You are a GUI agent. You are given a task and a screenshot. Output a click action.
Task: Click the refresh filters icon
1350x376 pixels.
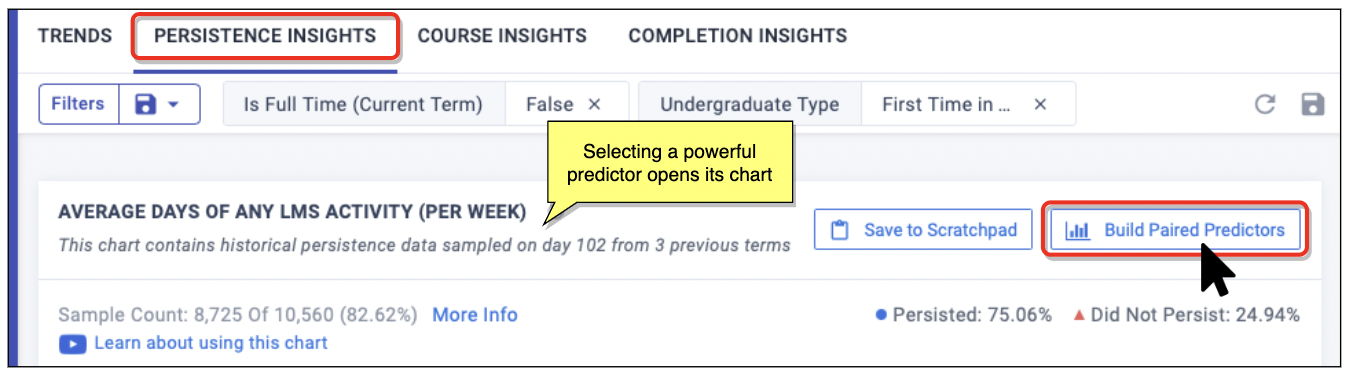point(1265,104)
